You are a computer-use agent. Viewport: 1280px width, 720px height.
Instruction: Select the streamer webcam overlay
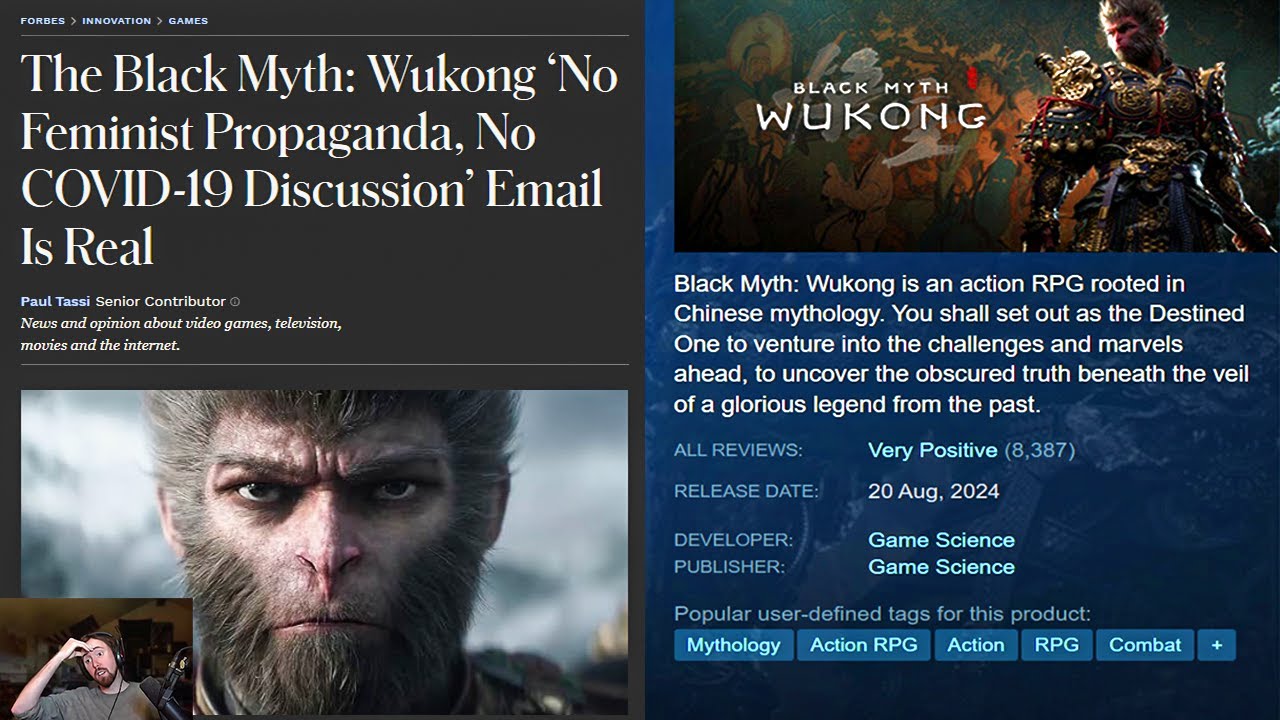[x=96, y=659]
